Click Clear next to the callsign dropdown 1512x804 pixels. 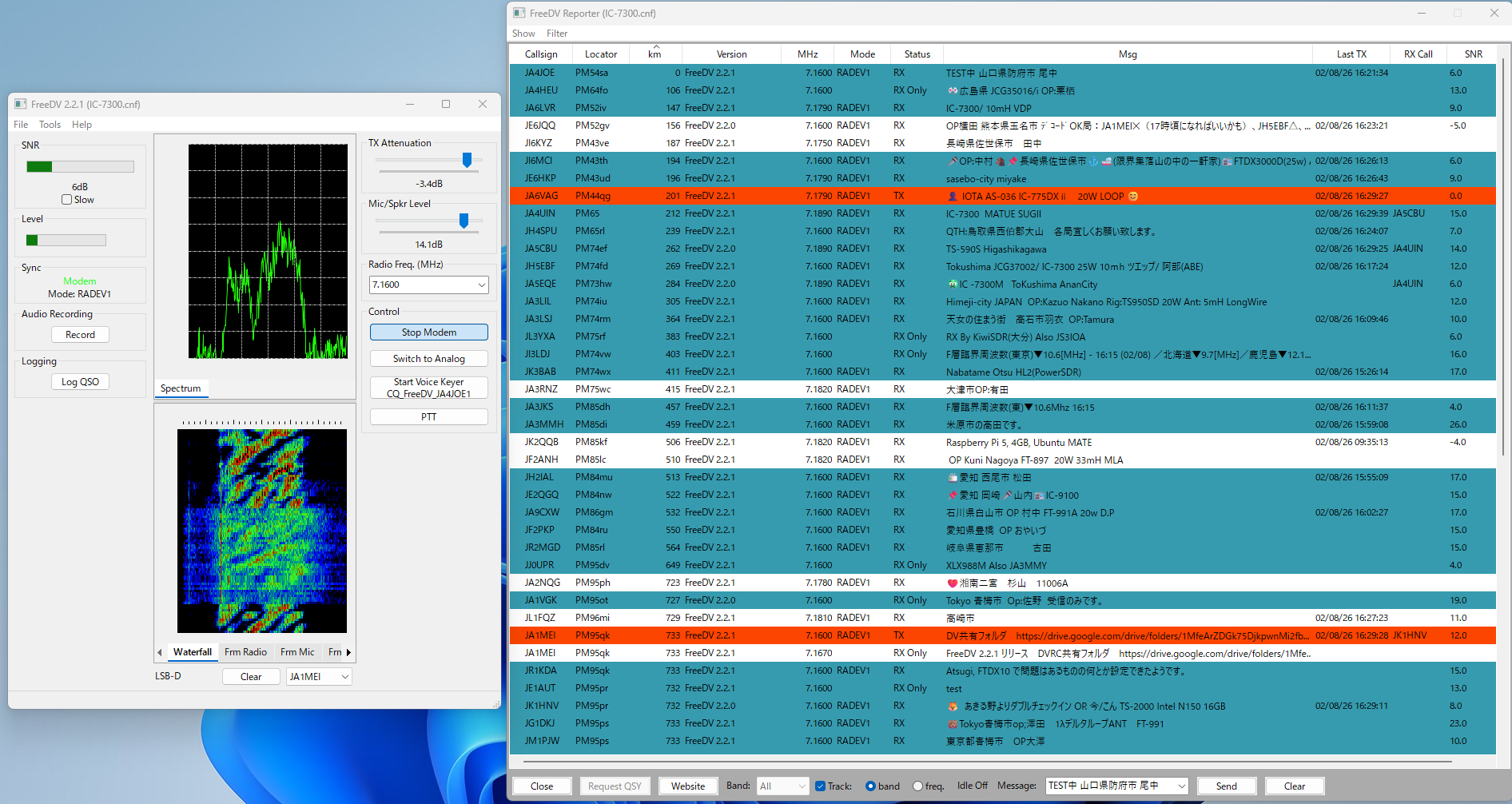coord(251,677)
